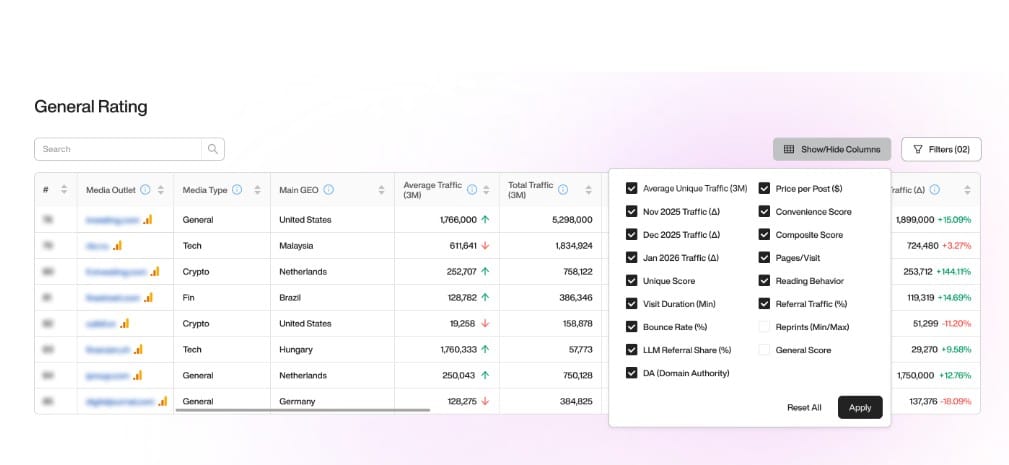Sort by Media Type column arrows
The height and width of the screenshot is (465, 1009).
(256, 190)
